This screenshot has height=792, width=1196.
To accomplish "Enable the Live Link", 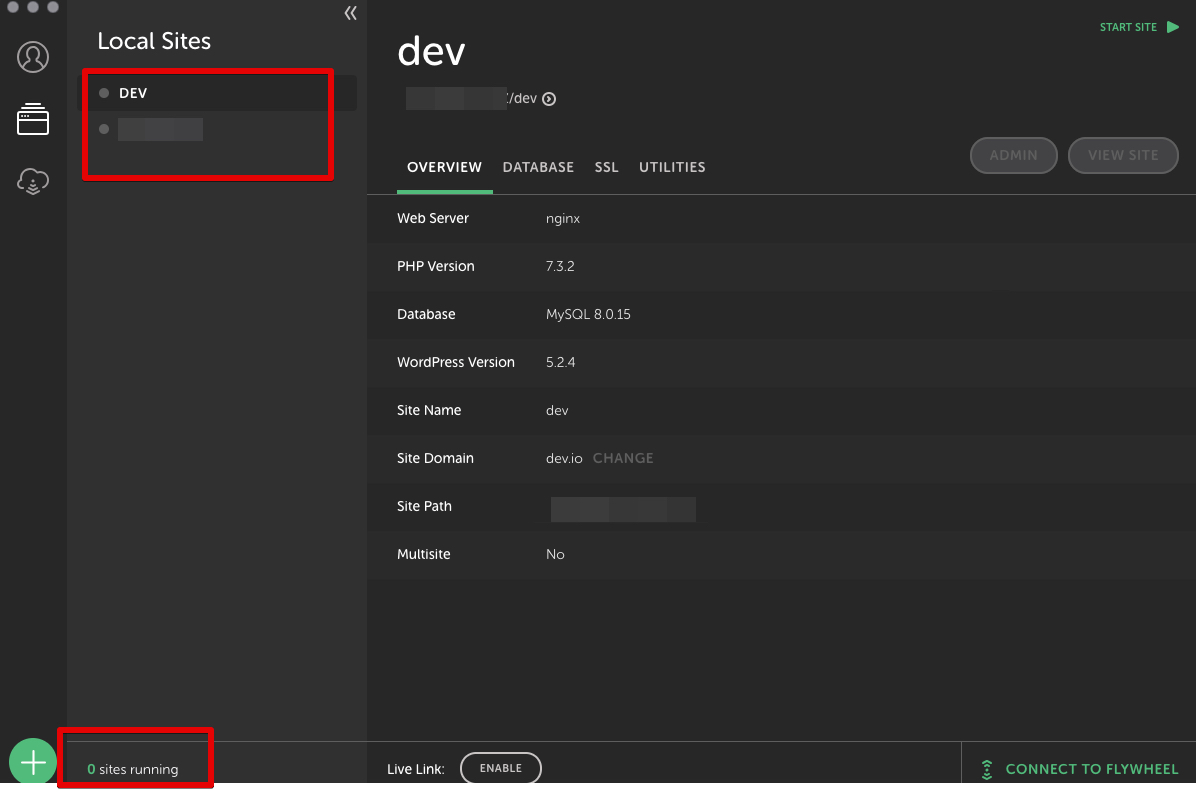I will (x=500, y=768).
